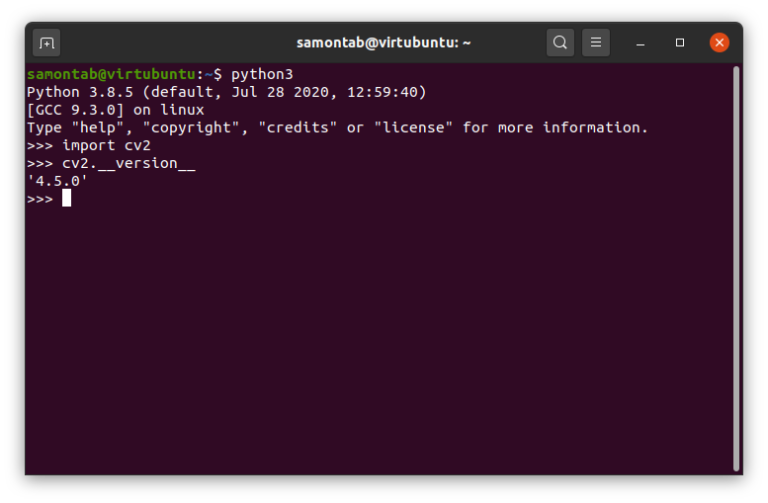The height and width of the screenshot is (503, 768).
Task: Click the word "license" in terminal
Action: [415, 128]
